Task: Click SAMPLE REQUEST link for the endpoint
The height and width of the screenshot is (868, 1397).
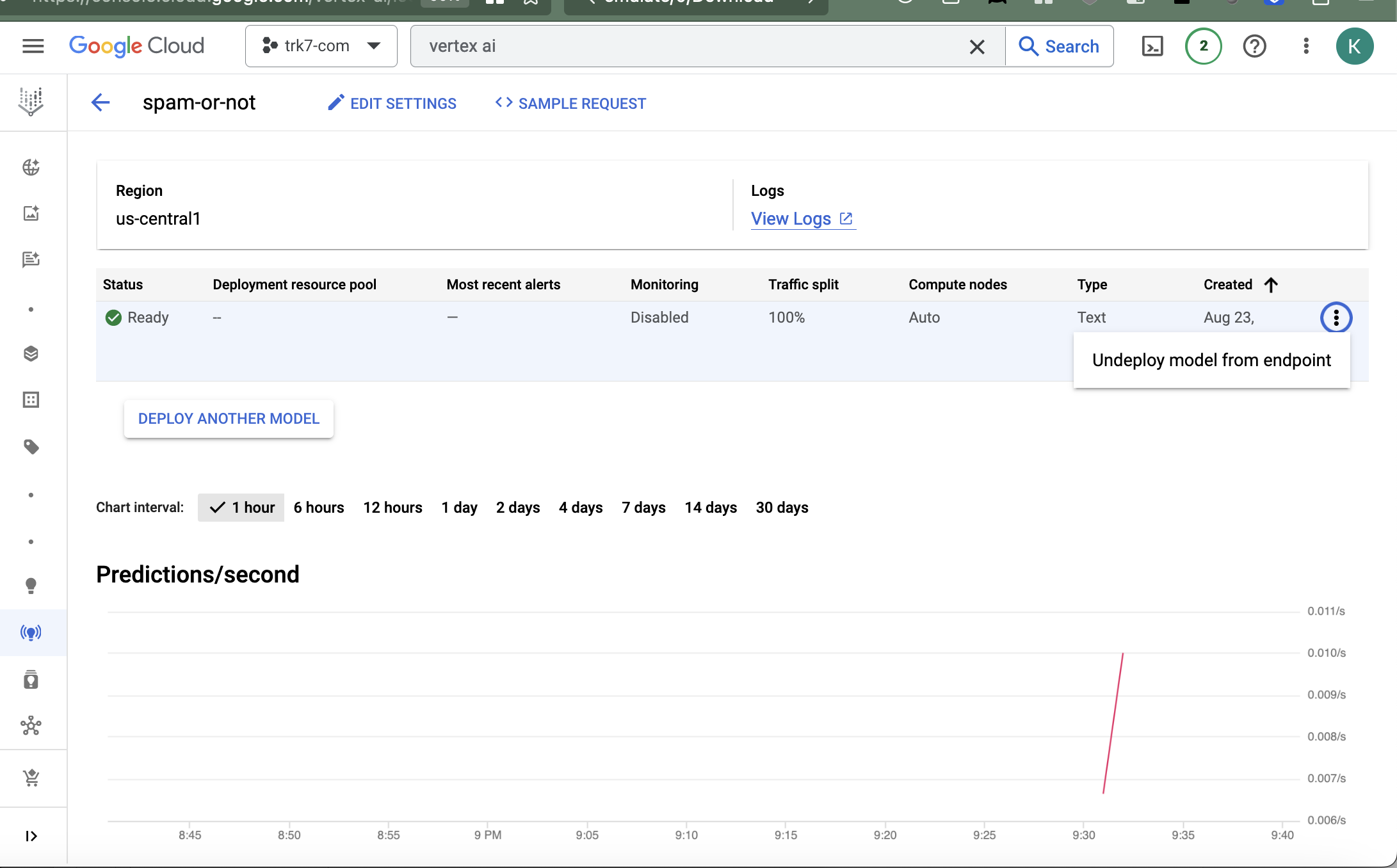Action: click(571, 103)
